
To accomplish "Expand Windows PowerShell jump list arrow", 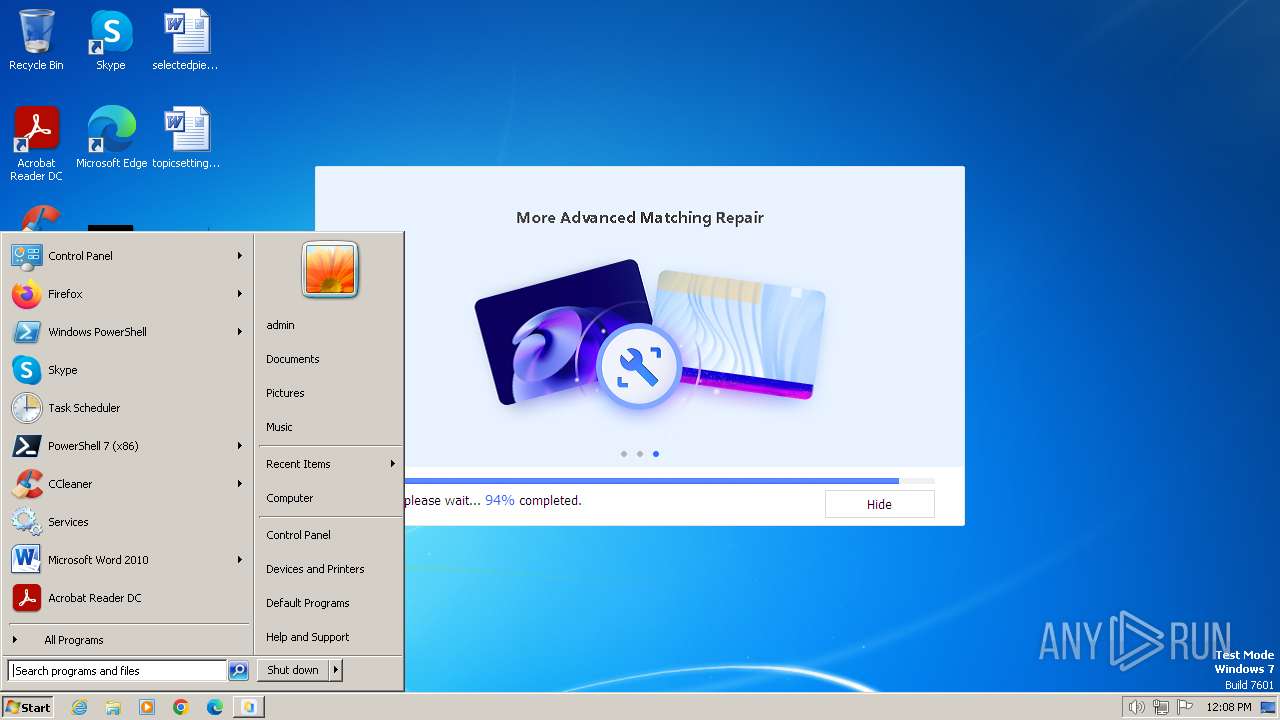I will [x=240, y=332].
